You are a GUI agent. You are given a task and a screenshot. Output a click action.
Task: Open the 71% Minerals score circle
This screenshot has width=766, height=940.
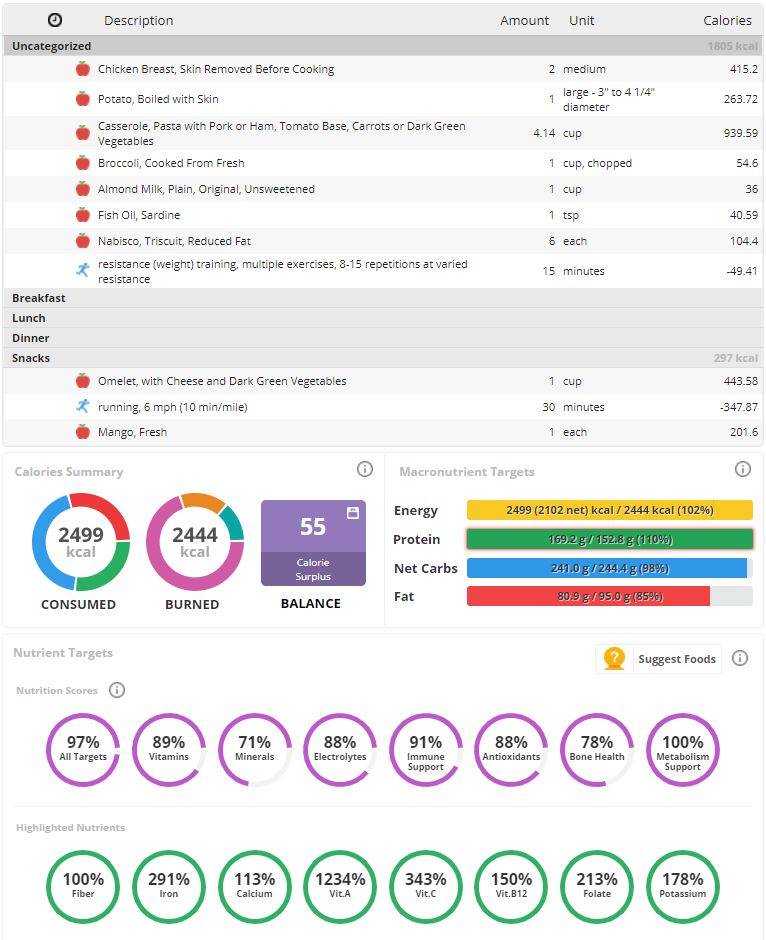coord(255,749)
